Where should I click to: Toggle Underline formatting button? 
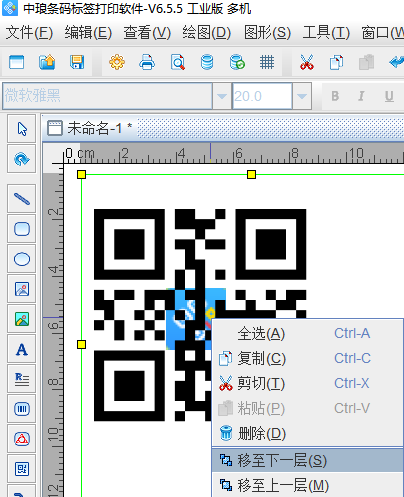pyautogui.click(x=389, y=96)
